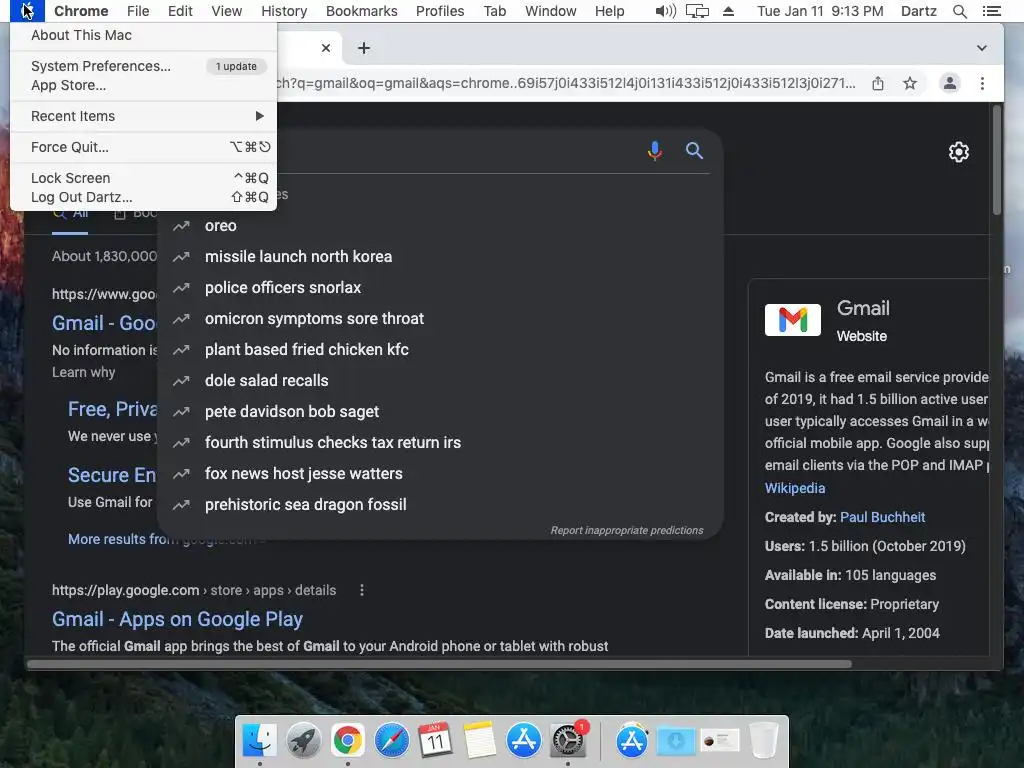Open the History menu
Screen dimensions: 1024x768
tap(284, 11)
